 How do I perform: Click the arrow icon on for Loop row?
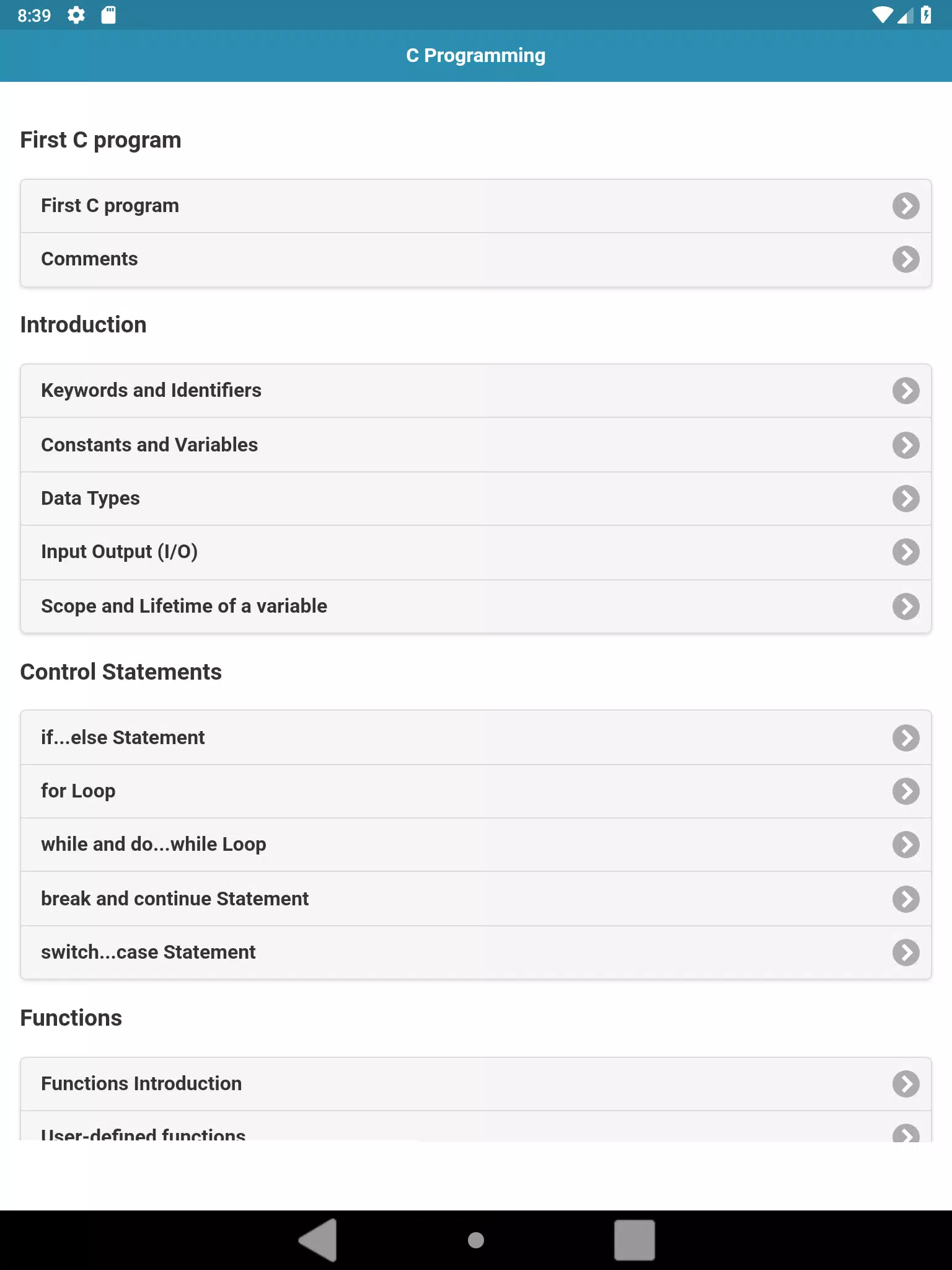[906, 791]
